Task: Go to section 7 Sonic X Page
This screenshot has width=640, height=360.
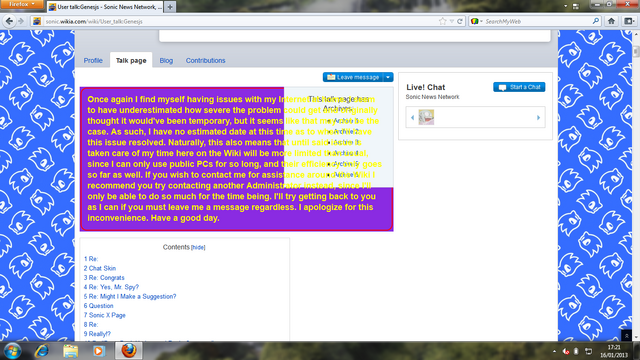Action: click(x=104, y=315)
